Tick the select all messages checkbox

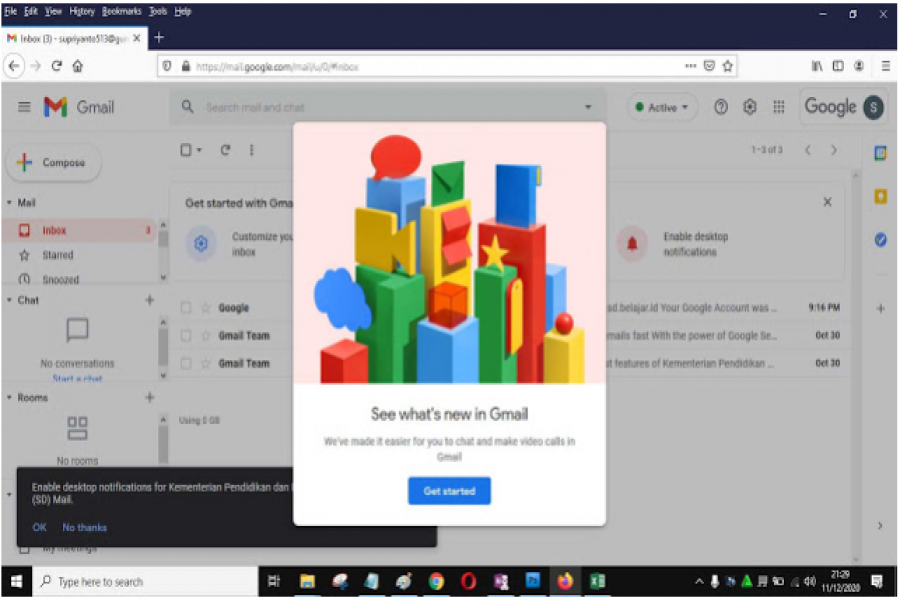coord(186,150)
